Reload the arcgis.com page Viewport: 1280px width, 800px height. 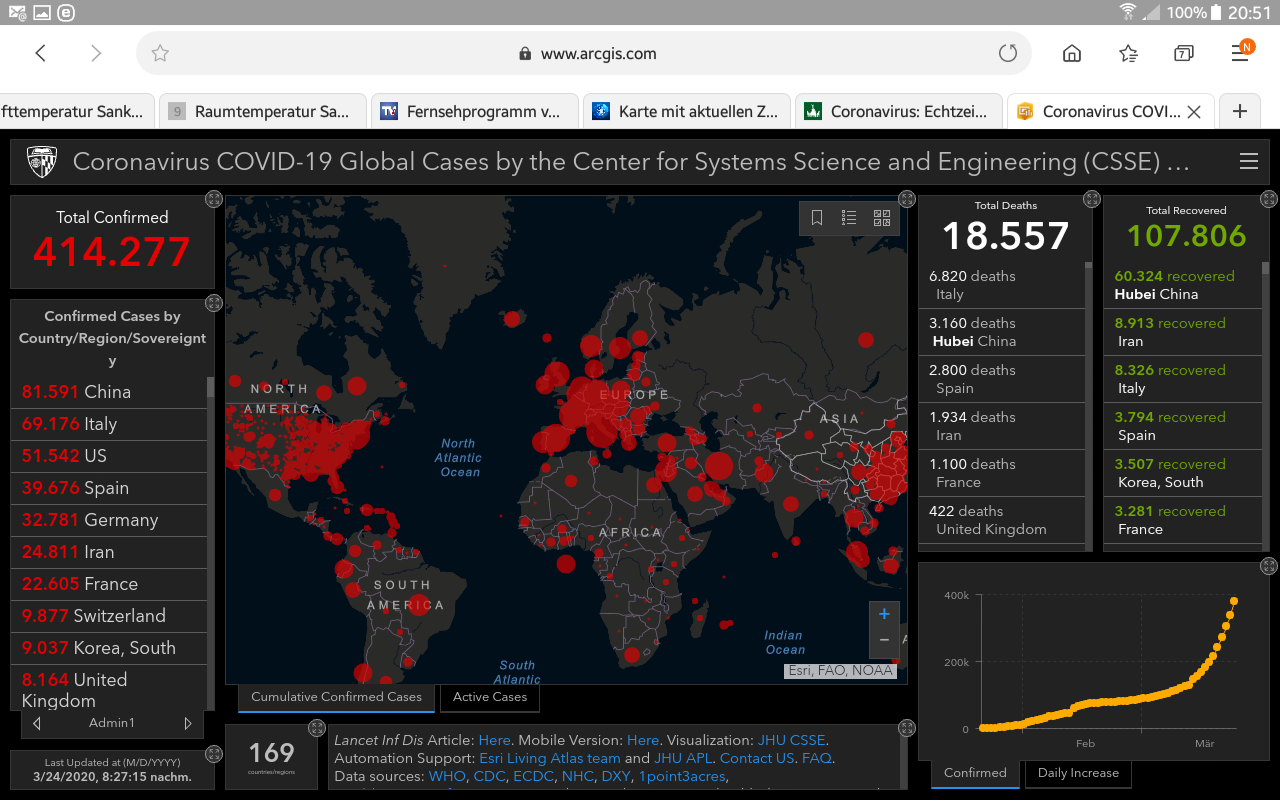coord(1008,54)
